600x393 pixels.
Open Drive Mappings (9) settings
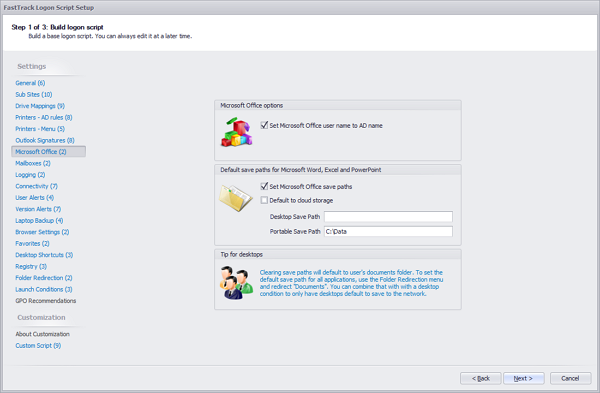click(x=40, y=106)
